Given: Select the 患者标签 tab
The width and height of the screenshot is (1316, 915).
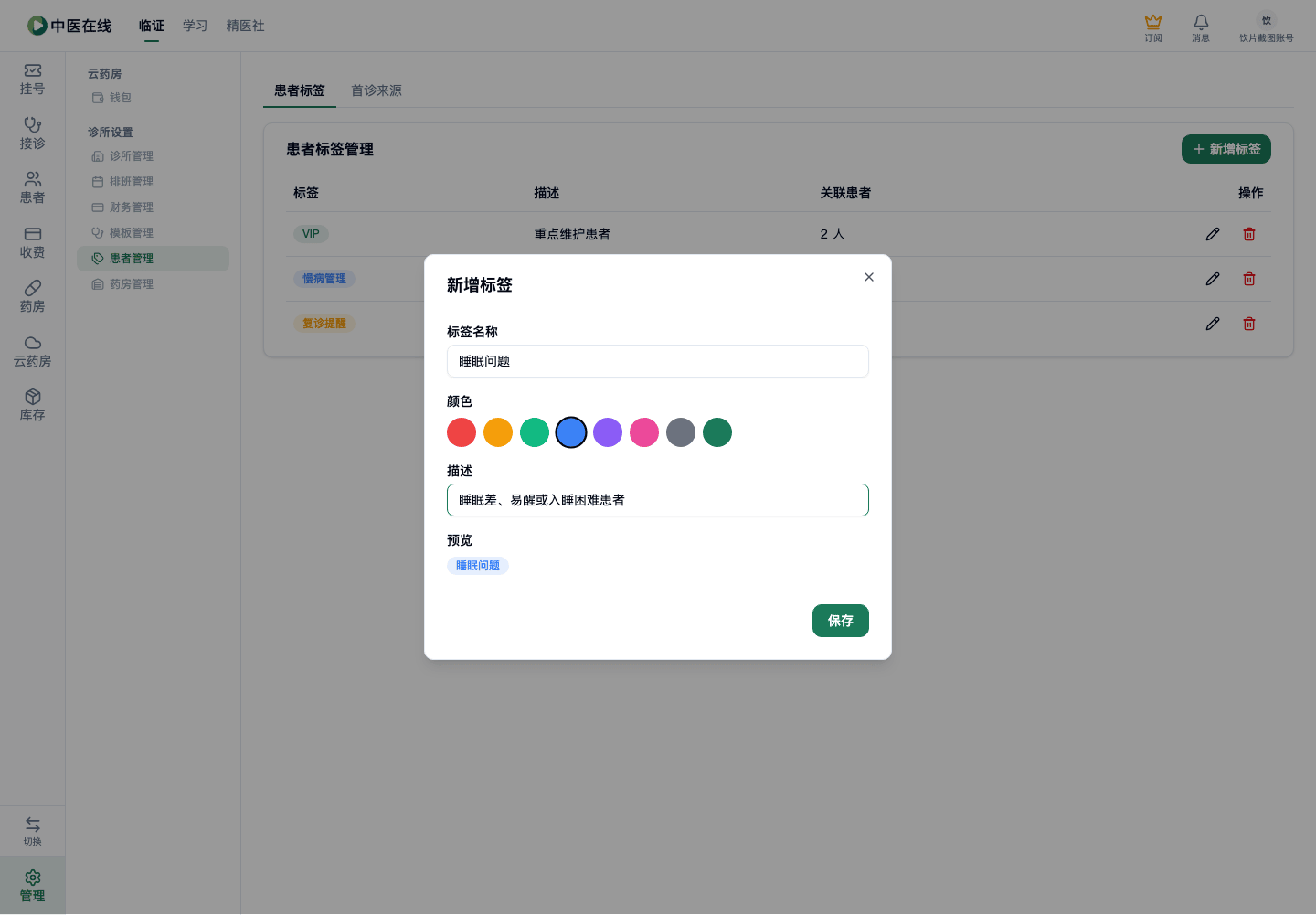Looking at the screenshot, I should click(300, 90).
